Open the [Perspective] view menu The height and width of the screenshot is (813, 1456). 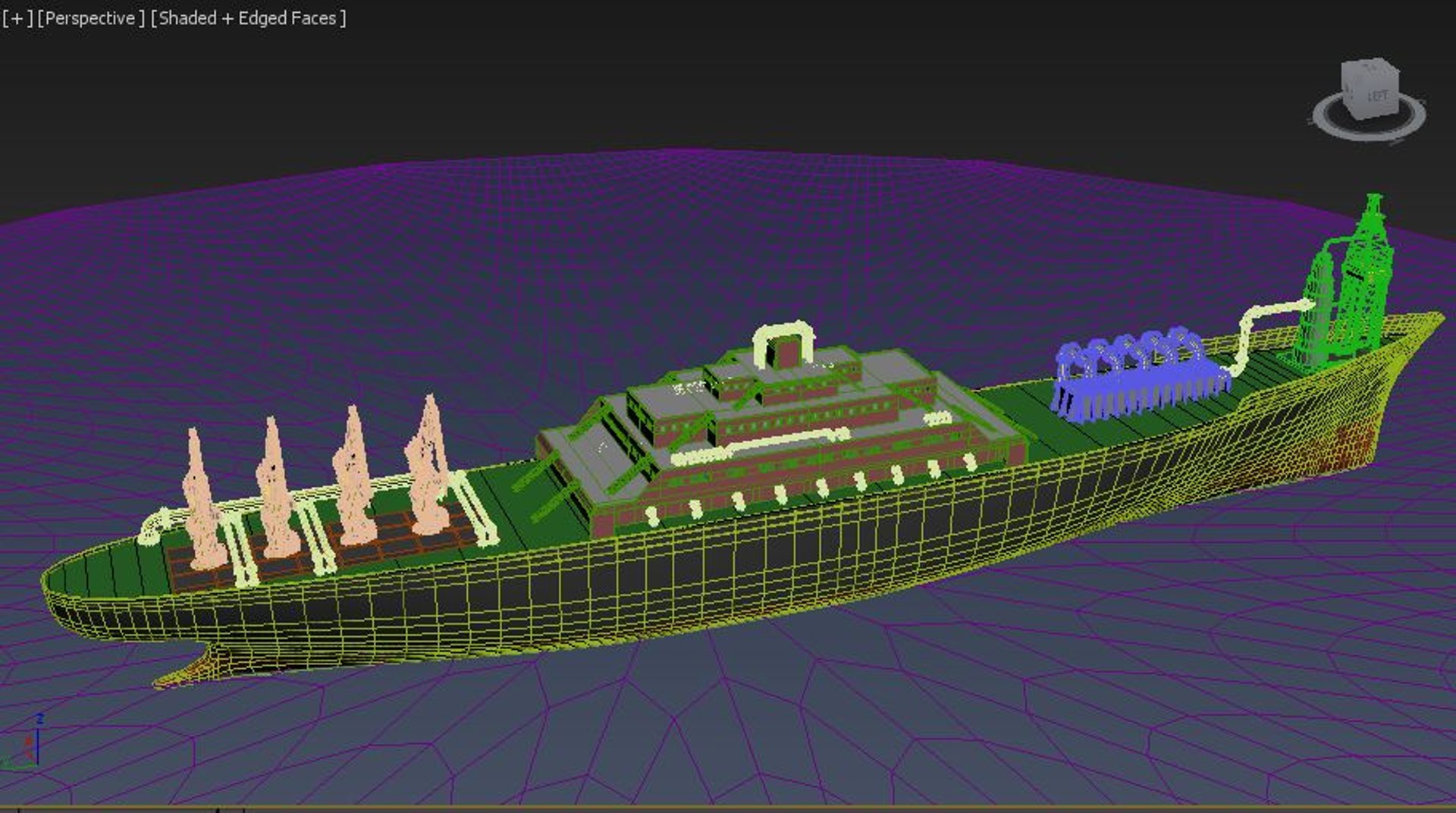pos(91,18)
